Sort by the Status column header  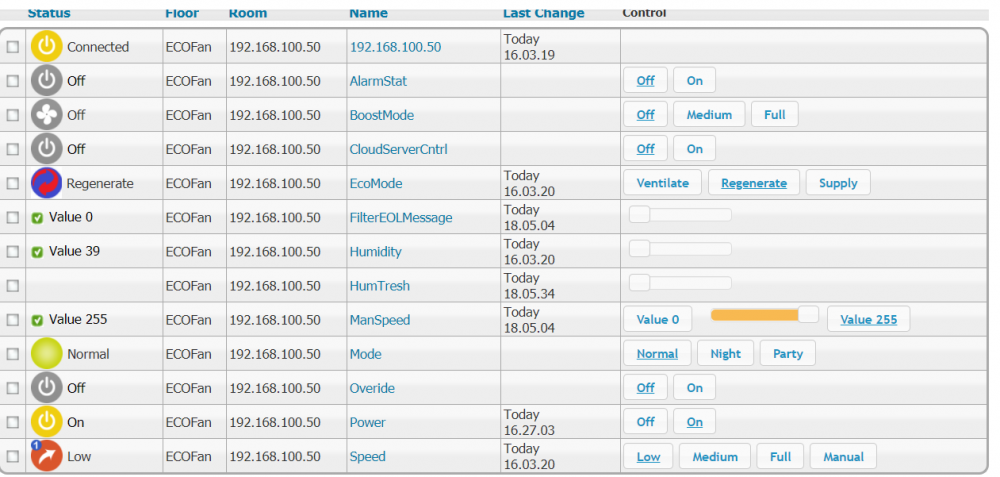(49, 13)
